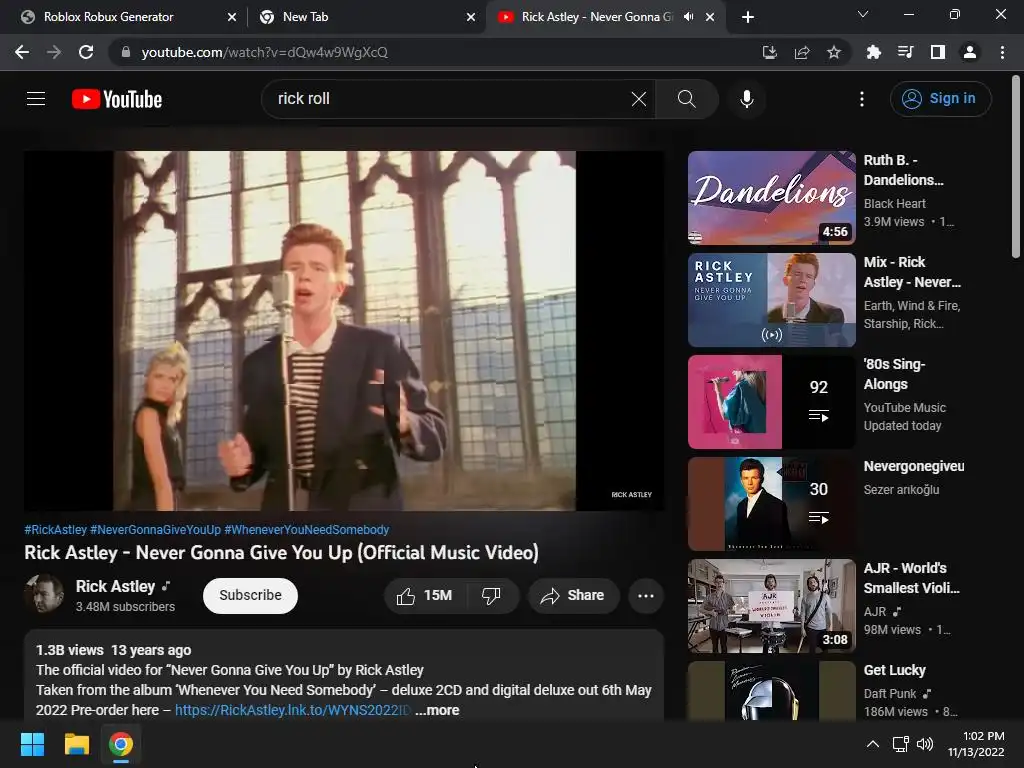Close the New Tab tab
The width and height of the screenshot is (1024, 768).
pyautogui.click(x=471, y=18)
